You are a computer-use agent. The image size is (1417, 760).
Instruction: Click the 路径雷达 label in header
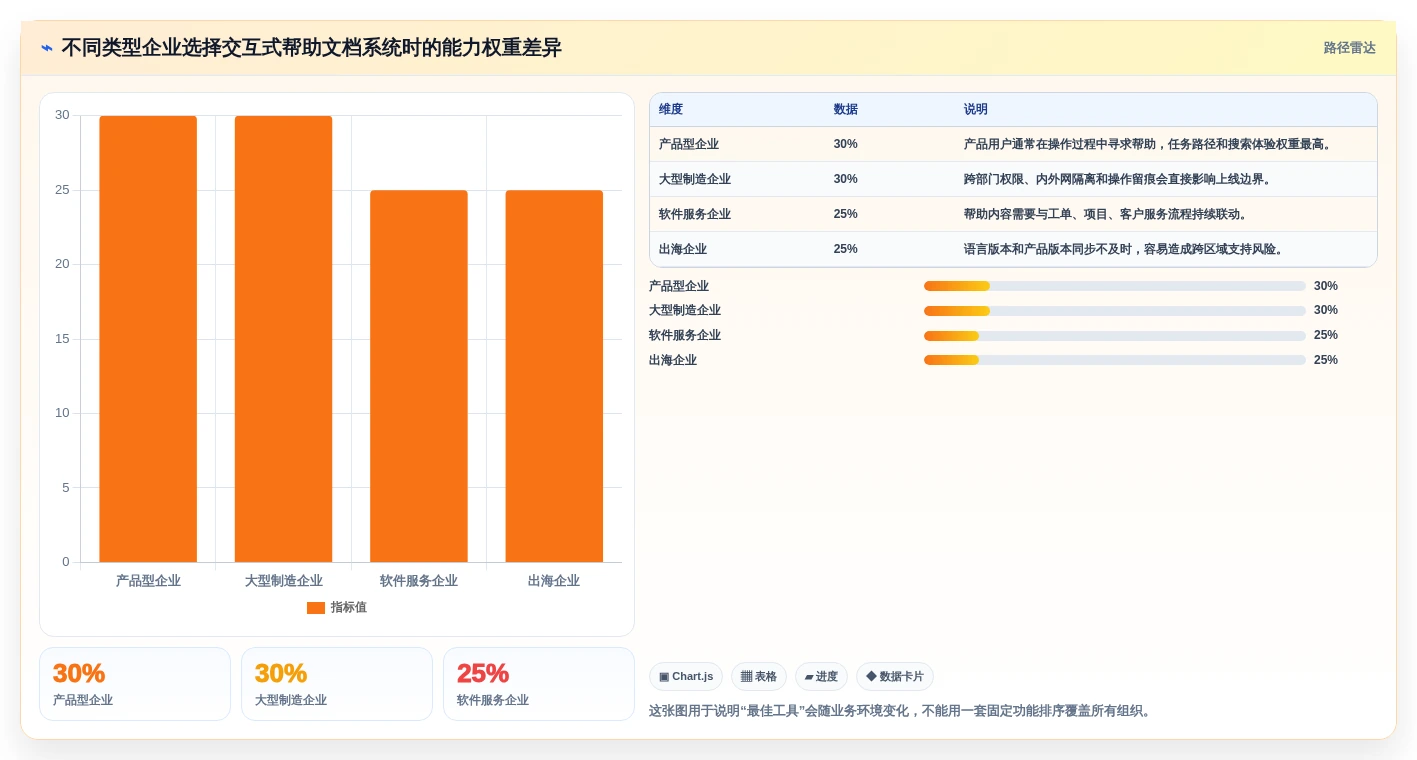(1349, 48)
